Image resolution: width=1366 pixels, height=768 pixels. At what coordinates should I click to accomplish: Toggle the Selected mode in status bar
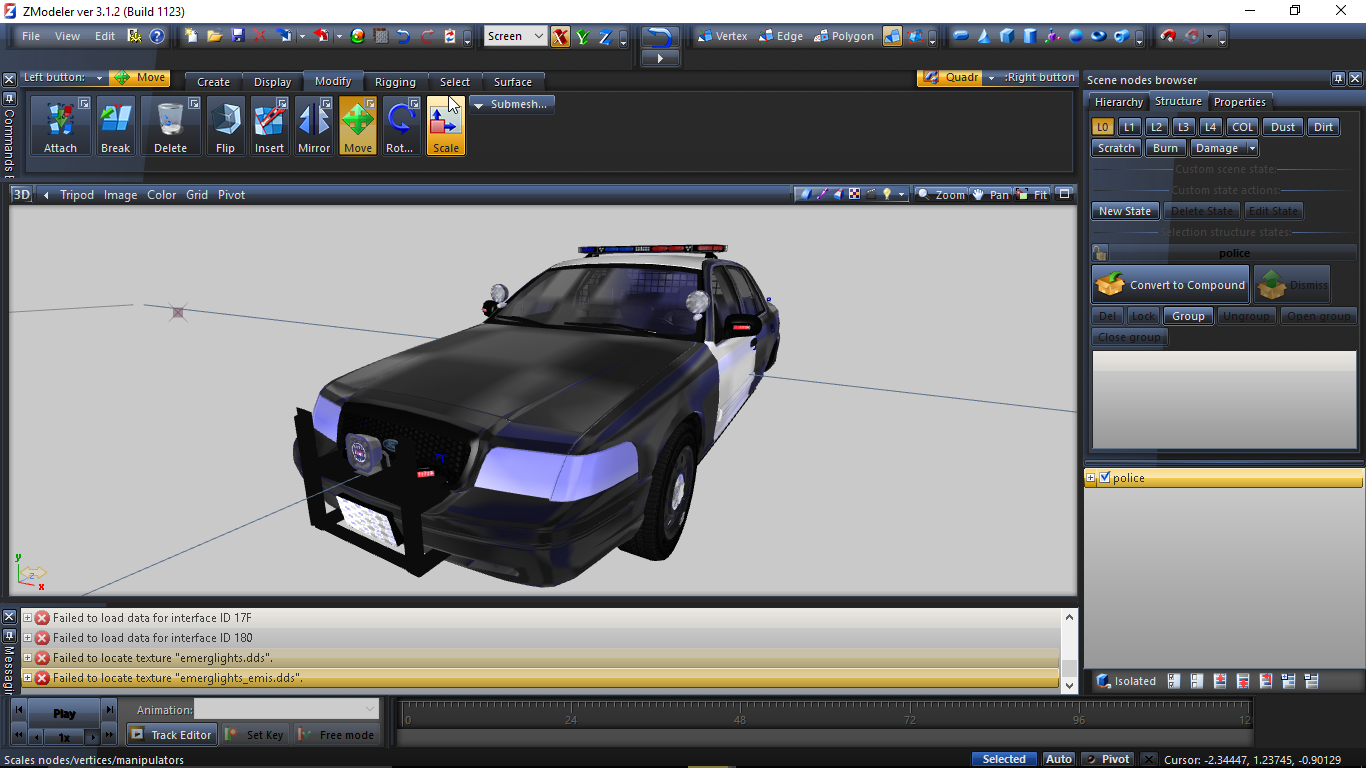[x=1004, y=759]
